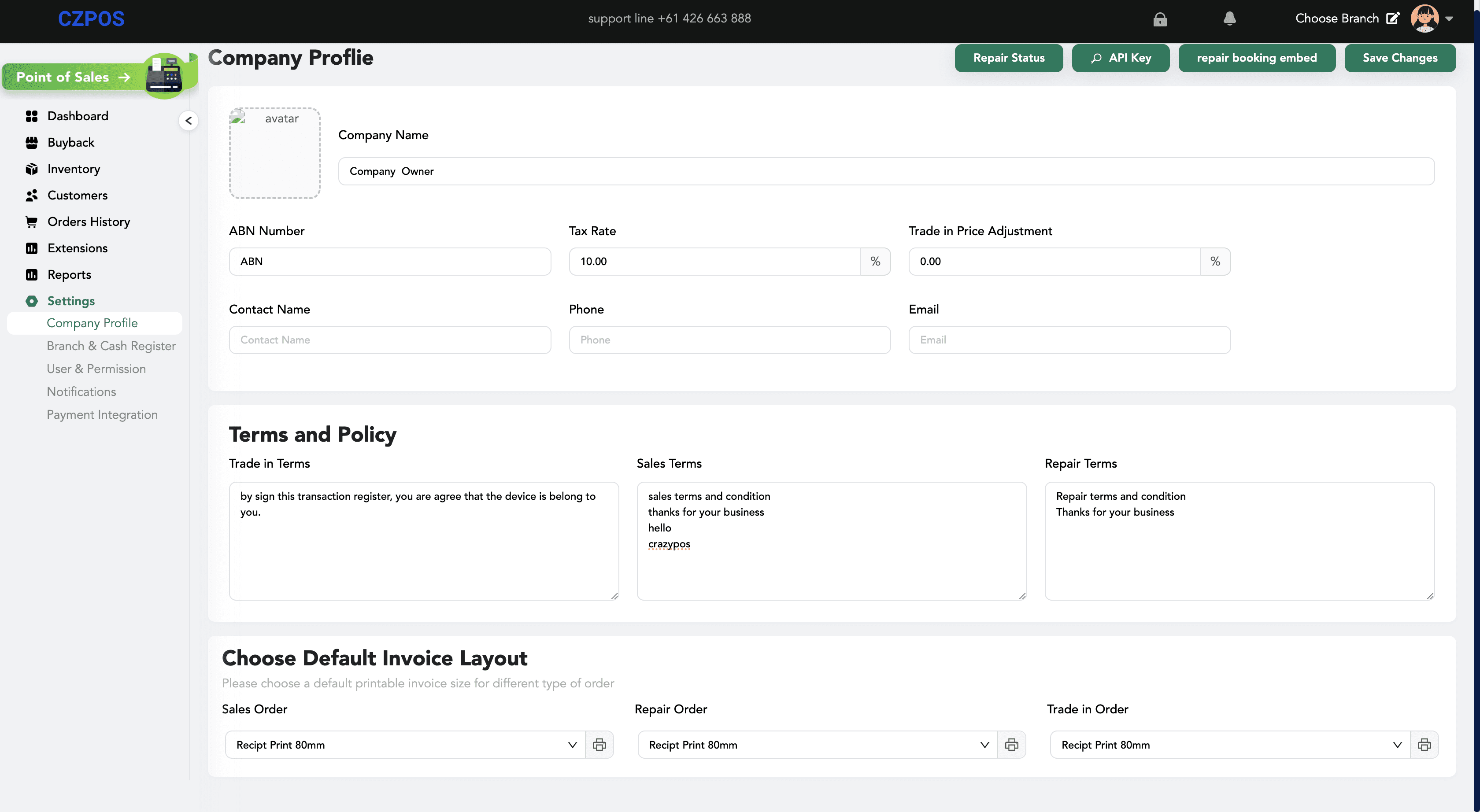Open the Trade in Order layout dropdown
The image size is (1480, 812).
1229,745
